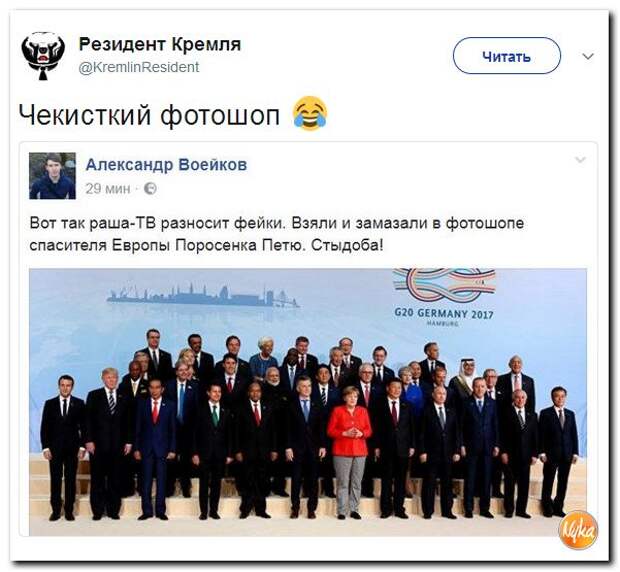Click the post text about раша-ТВ
620x572 pixels.
point(277,234)
